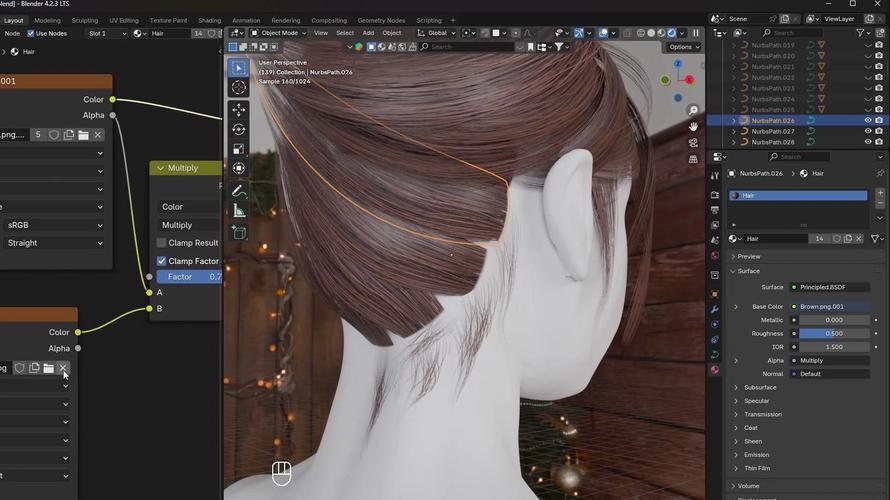Open the Render properties tab icon
The height and width of the screenshot is (500, 890).
click(x=715, y=195)
